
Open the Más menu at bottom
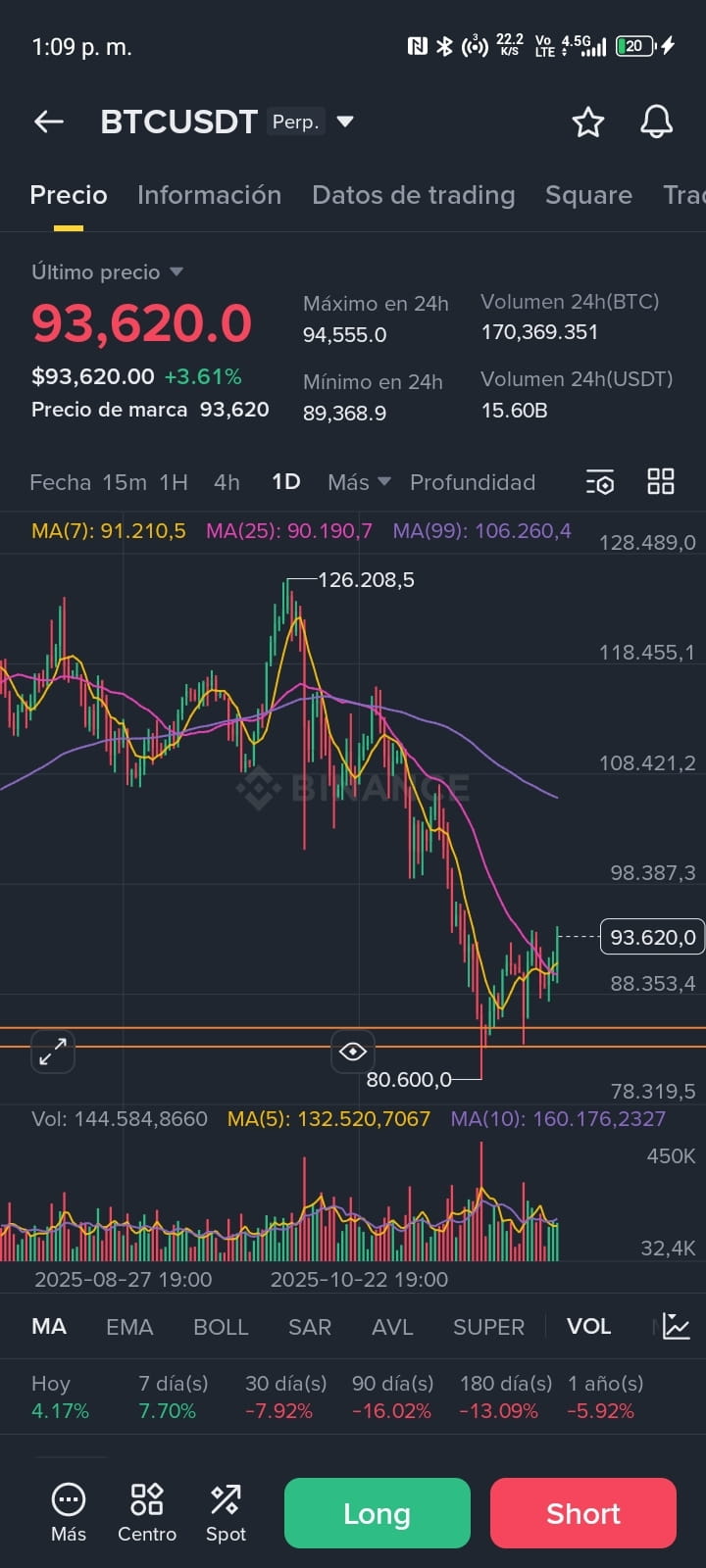[69, 1513]
